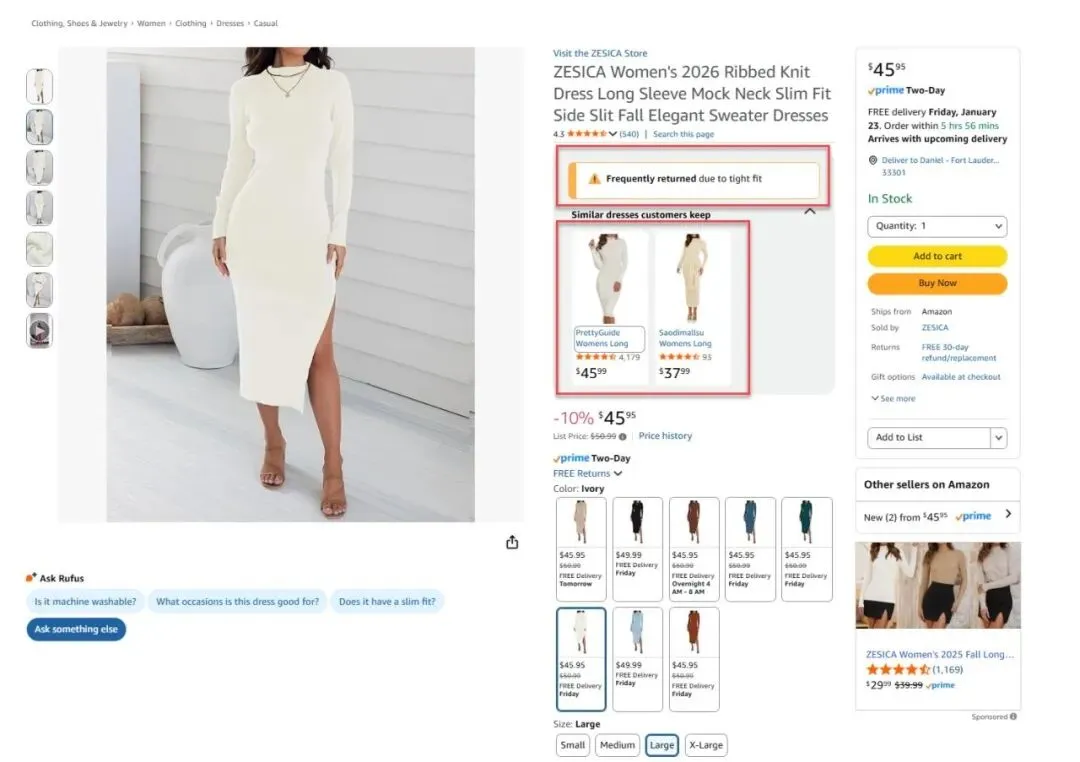Open the star rating breakdown arrow

pyautogui.click(x=612, y=134)
